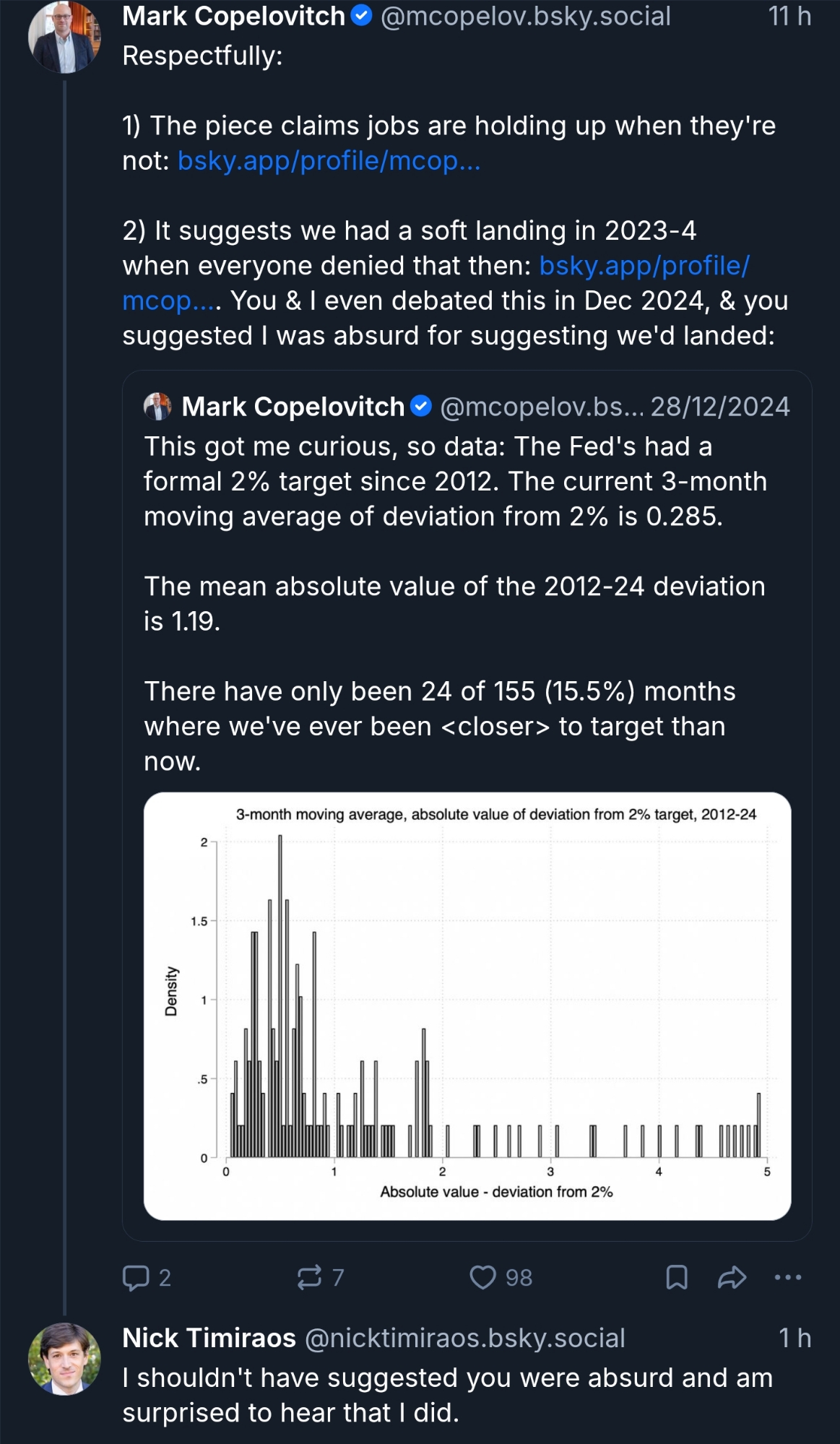The width and height of the screenshot is (840, 1444).
Task: Open first bsky.app/profile/mcop... link
Action: pyautogui.click(x=329, y=160)
